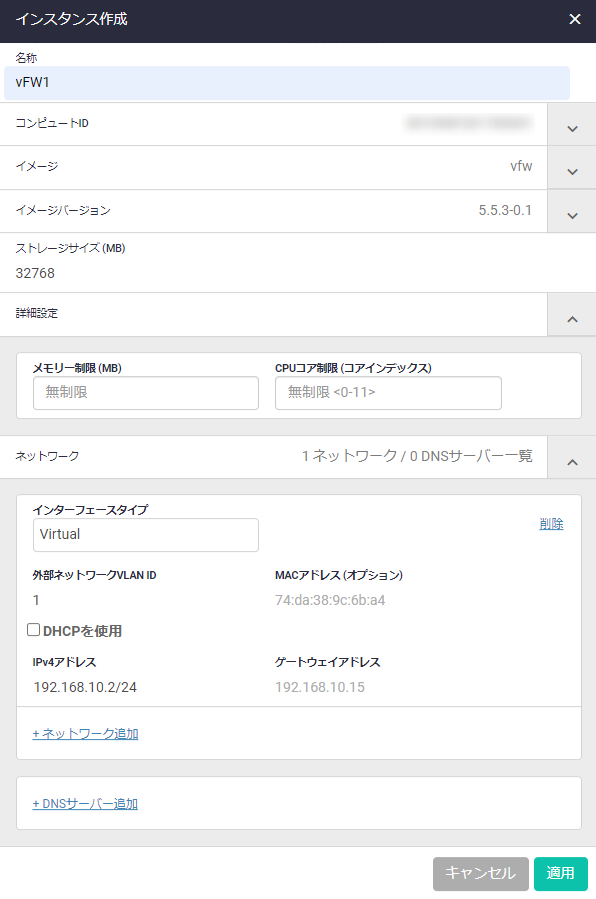
Task: Apply settings with the 適用 button
Action: (x=560, y=873)
